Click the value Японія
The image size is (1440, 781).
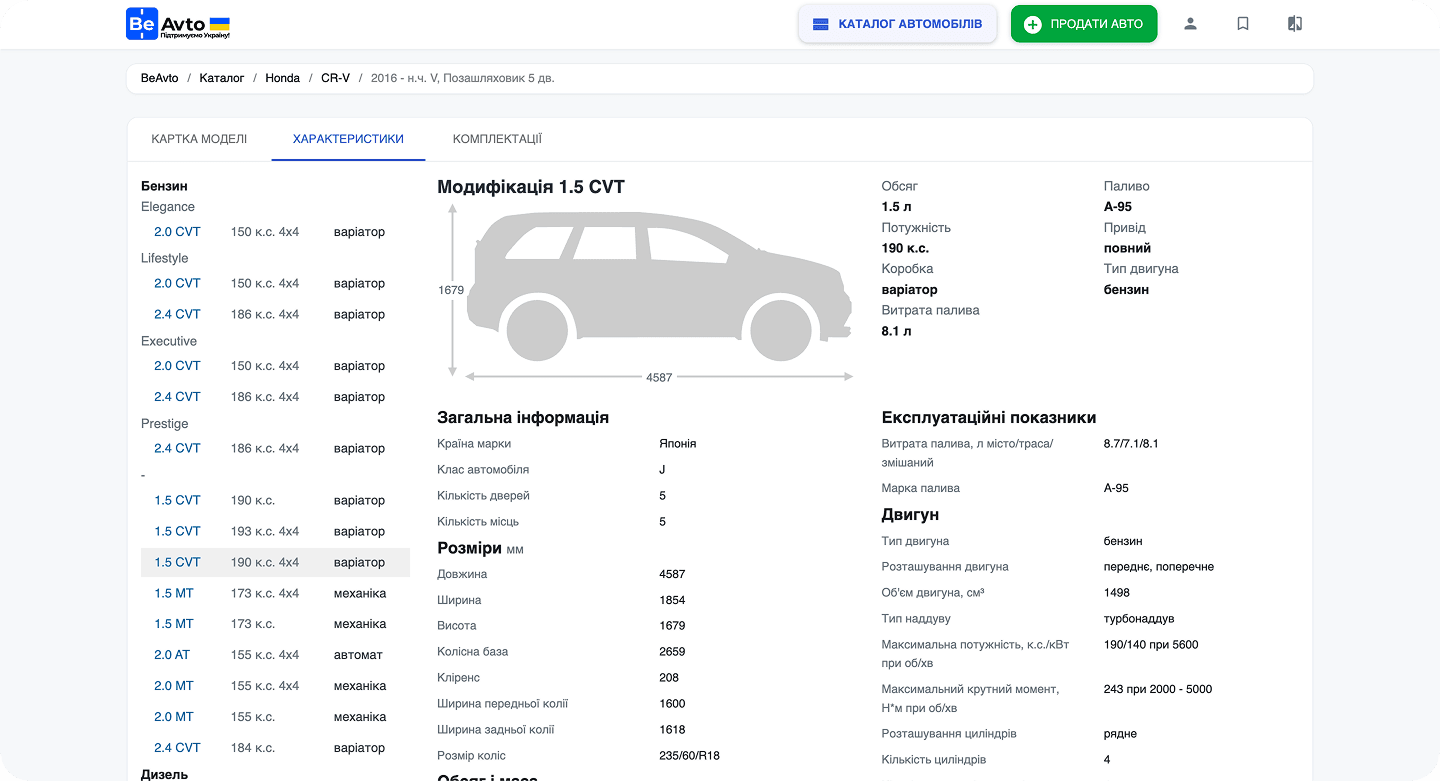[678, 444]
